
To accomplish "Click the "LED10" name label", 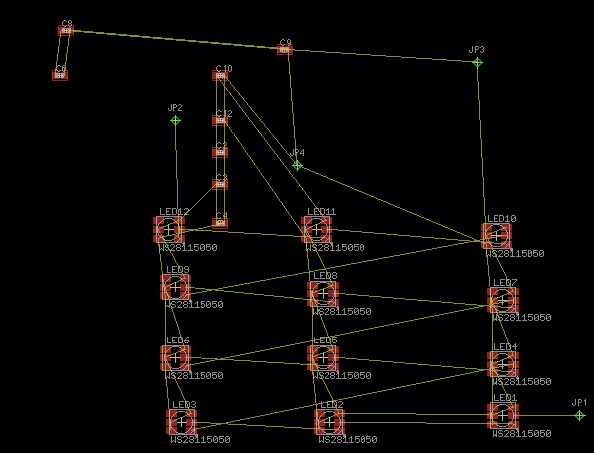I will [502, 219].
